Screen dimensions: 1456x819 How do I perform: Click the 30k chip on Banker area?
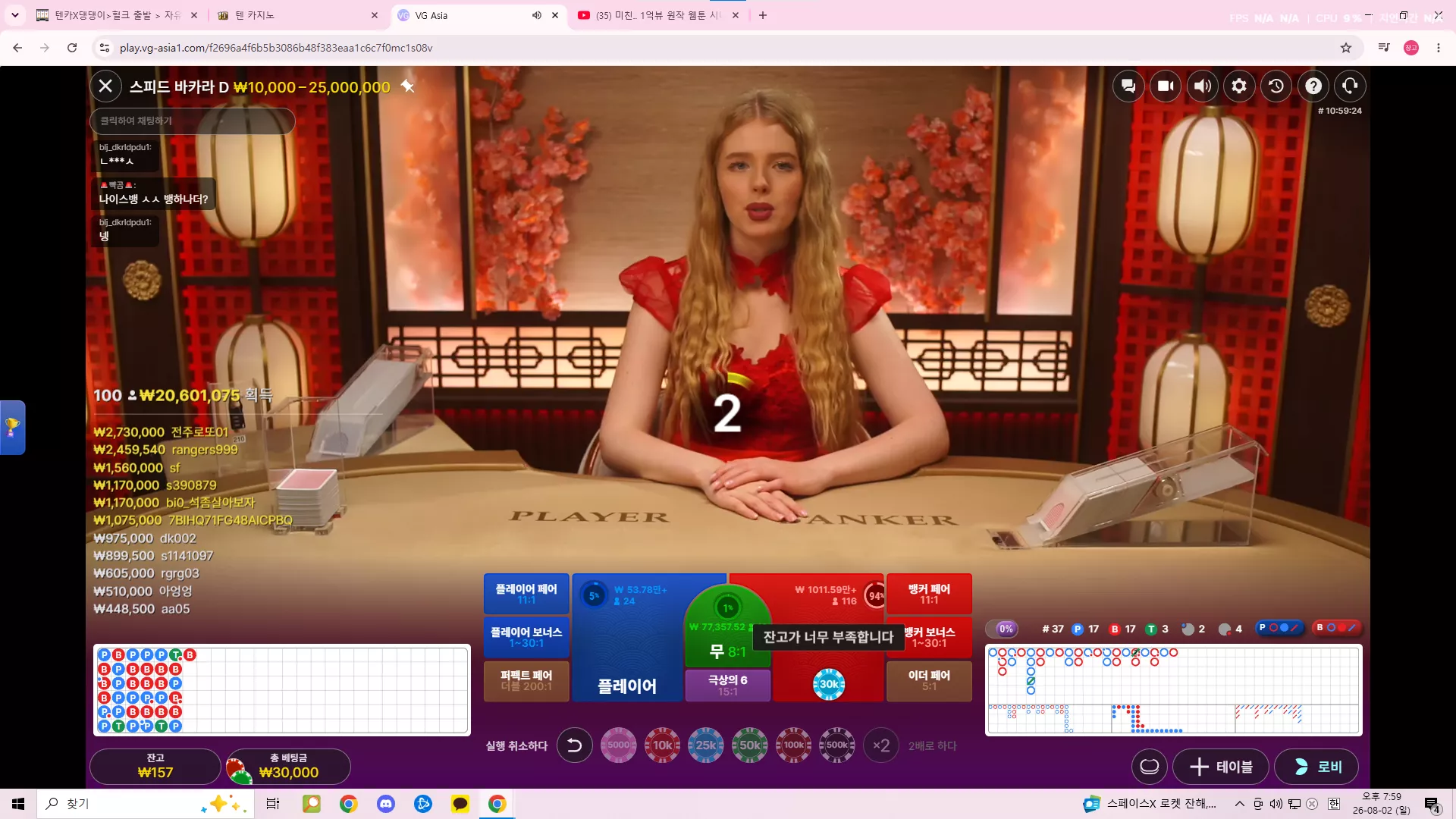coord(829,684)
